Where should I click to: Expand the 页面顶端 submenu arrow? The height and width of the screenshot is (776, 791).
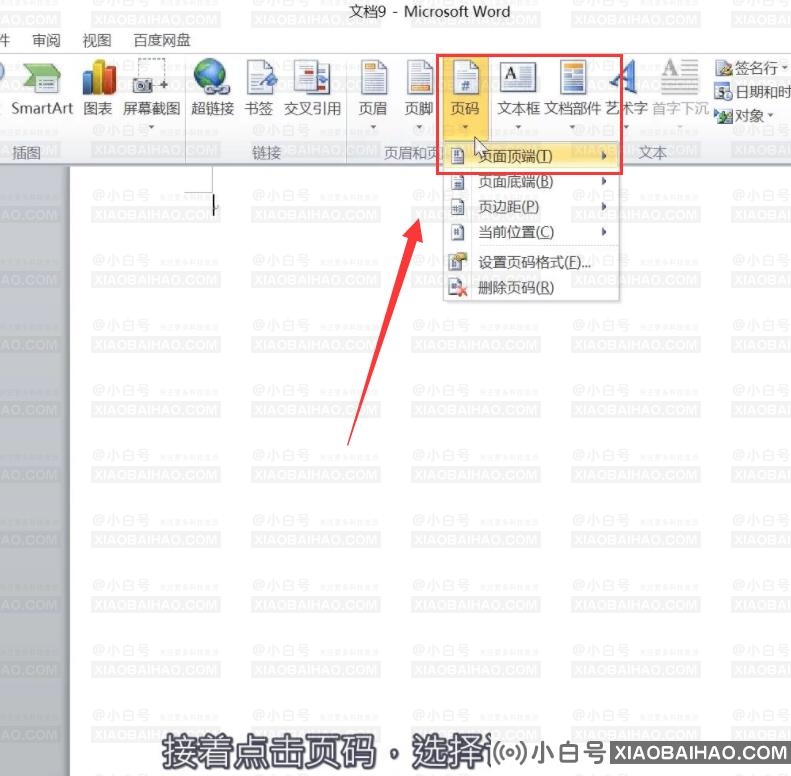(604, 156)
